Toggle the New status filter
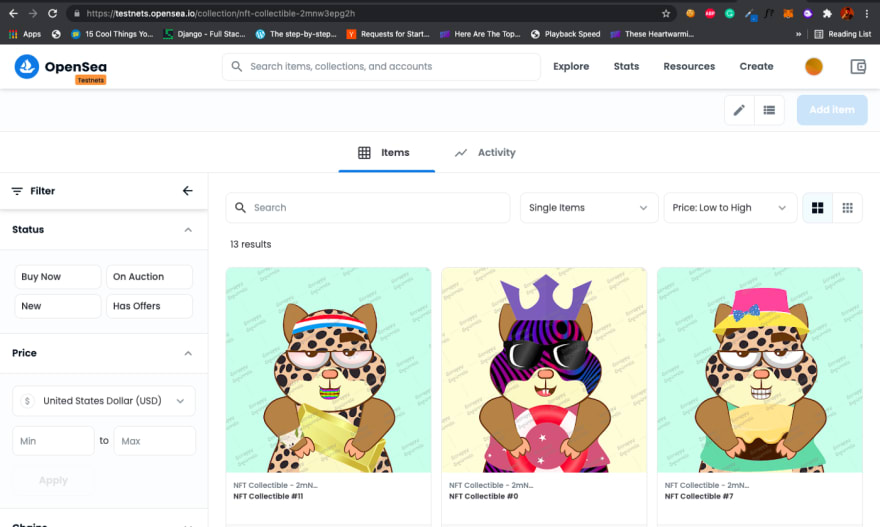880x527 pixels. point(57,306)
